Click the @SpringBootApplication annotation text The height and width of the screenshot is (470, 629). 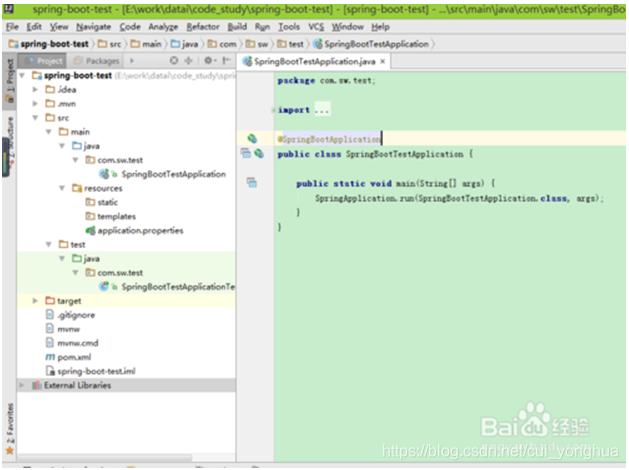click(x=329, y=139)
